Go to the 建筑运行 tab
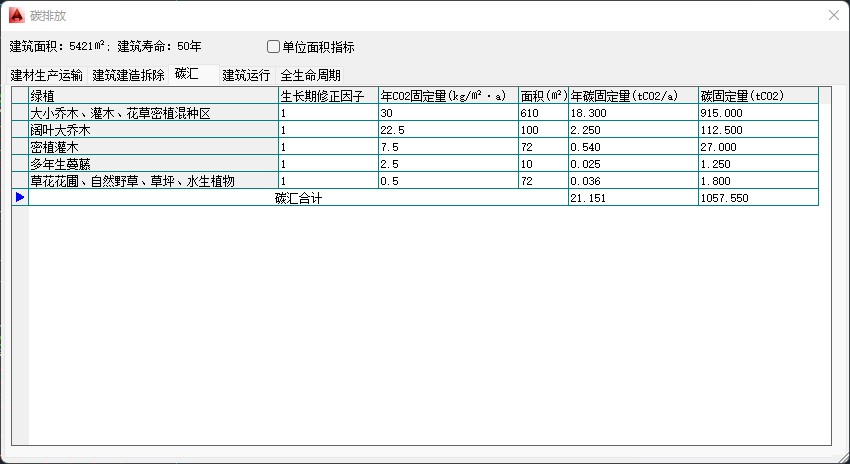 tap(246, 75)
